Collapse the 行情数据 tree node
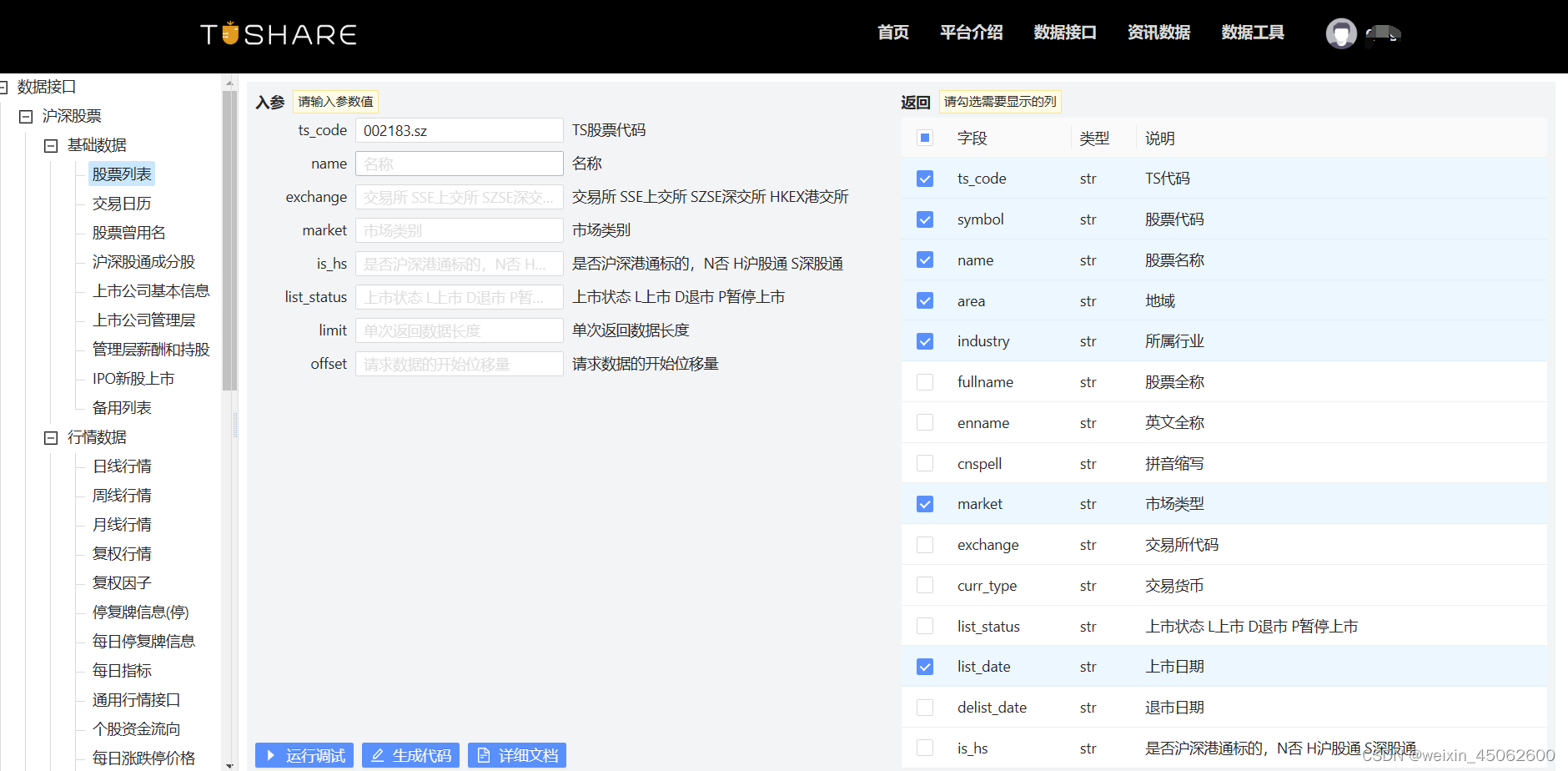The width and height of the screenshot is (1568, 771). 50,436
